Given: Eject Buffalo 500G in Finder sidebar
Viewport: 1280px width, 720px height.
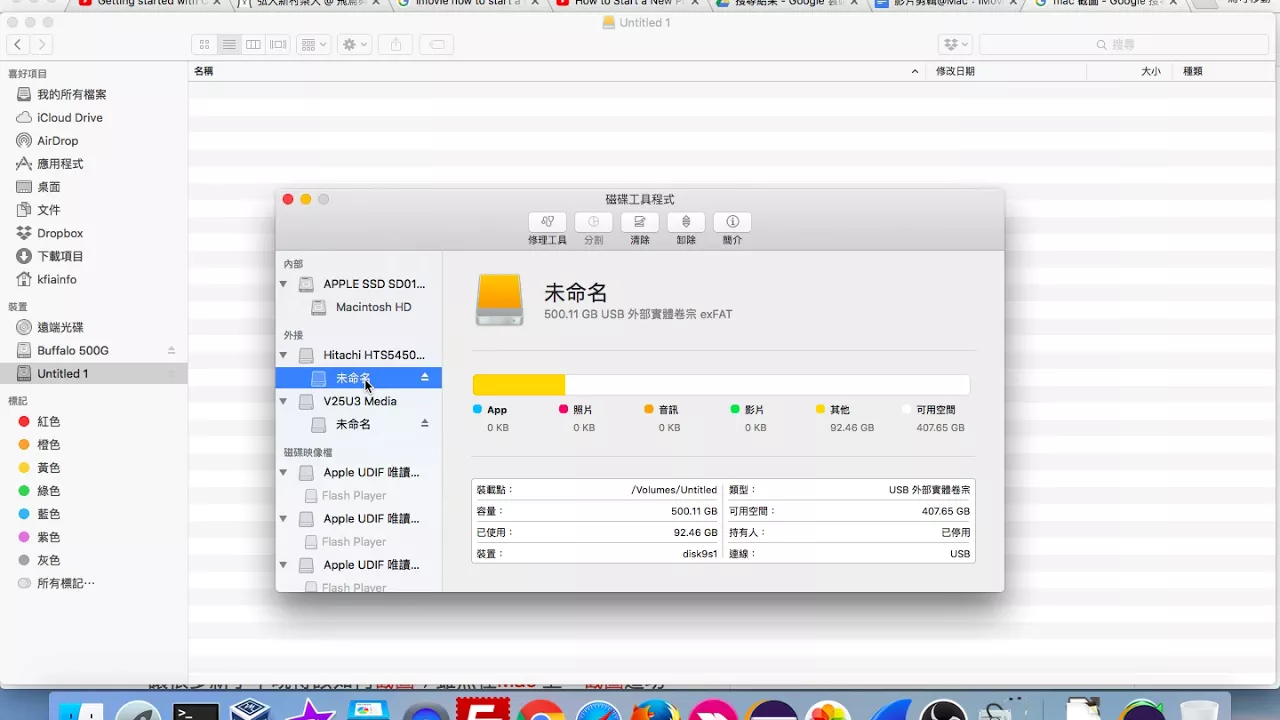Looking at the screenshot, I should (x=171, y=350).
